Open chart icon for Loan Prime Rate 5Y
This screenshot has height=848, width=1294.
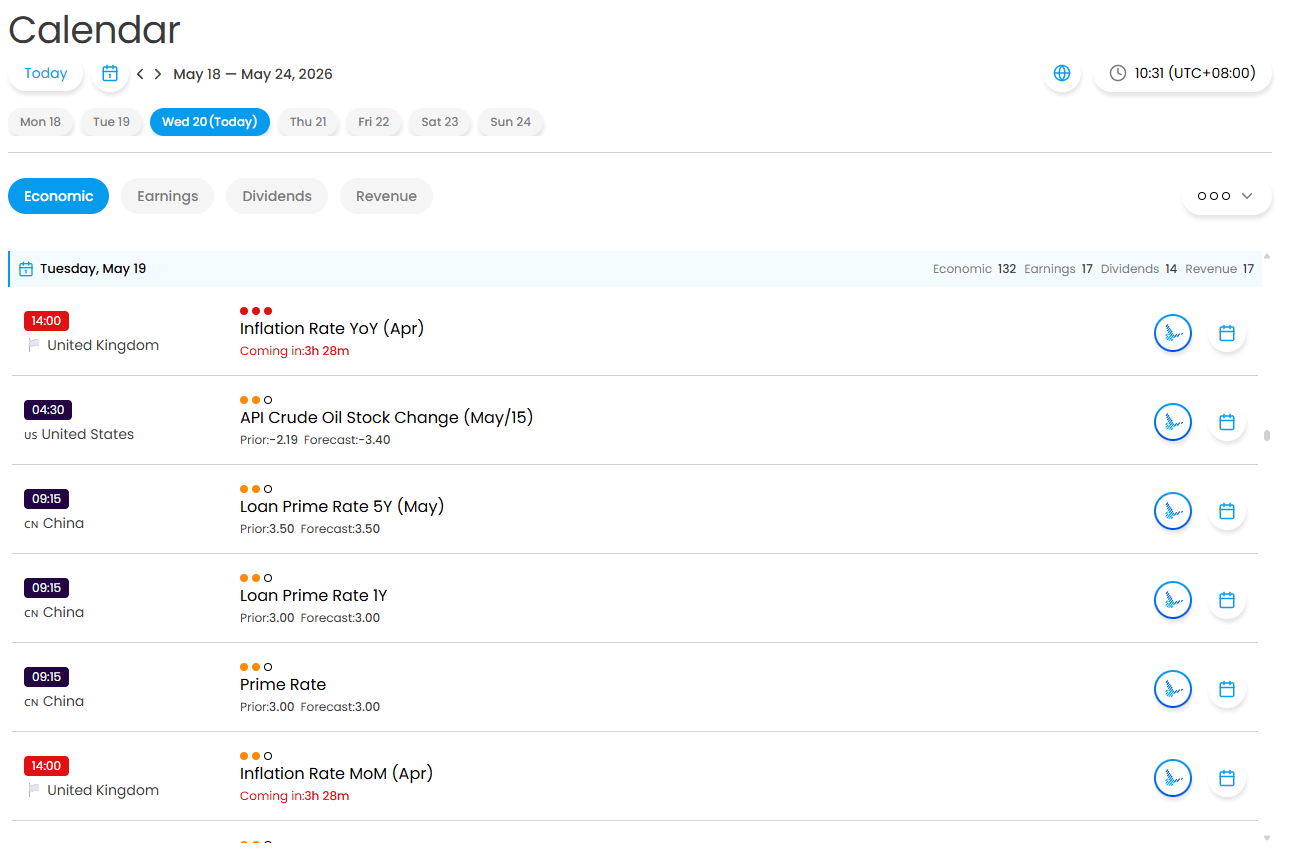click(1173, 511)
